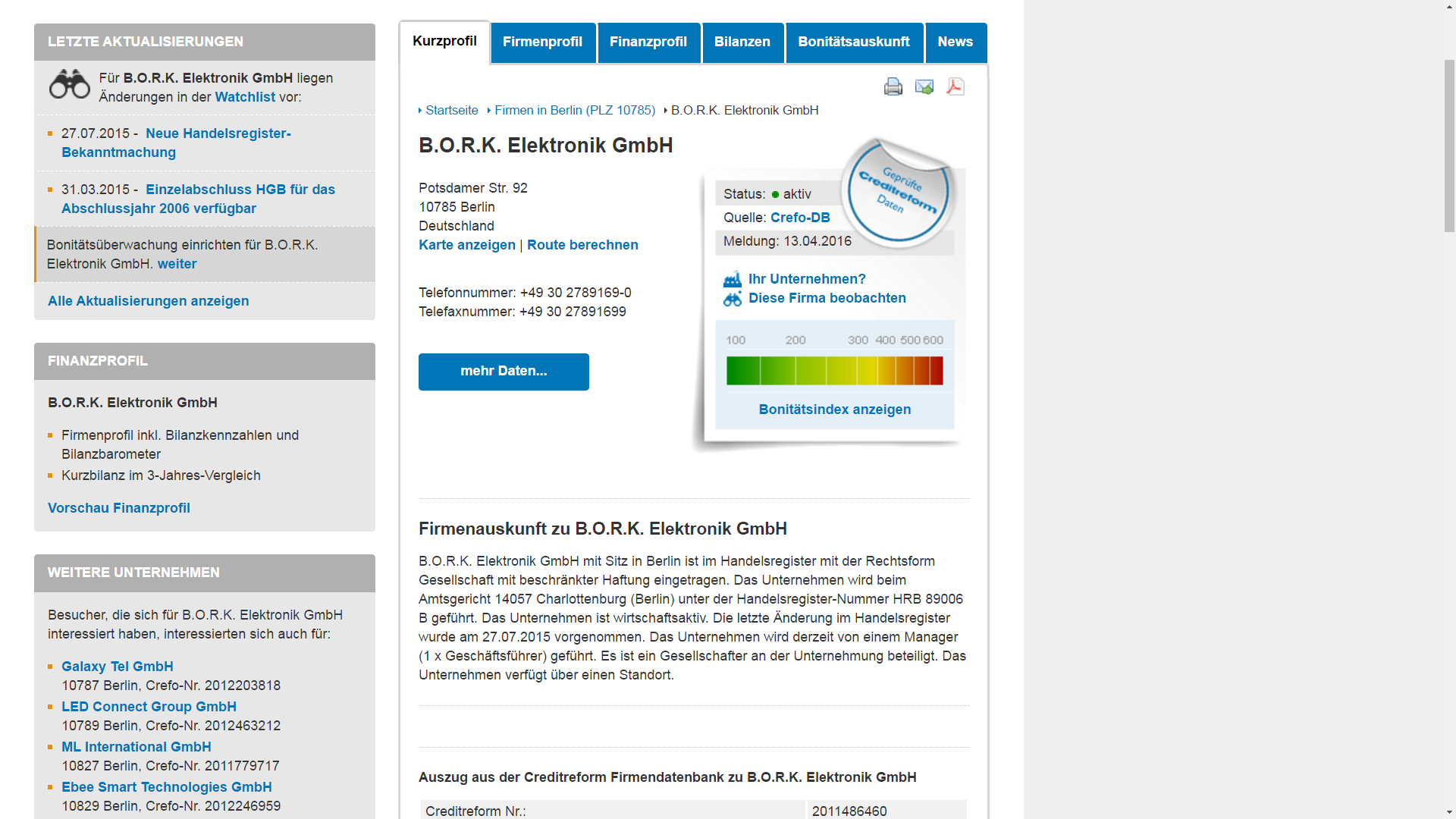Open Ebee Smart Technologies GmbH link

[x=167, y=787]
